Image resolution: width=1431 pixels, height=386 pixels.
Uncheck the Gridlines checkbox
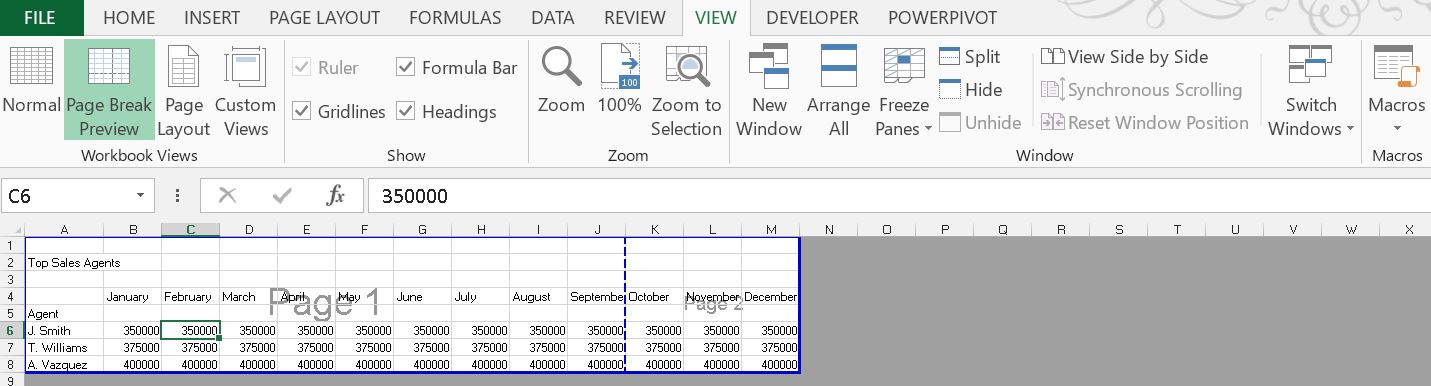tap(301, 111)
